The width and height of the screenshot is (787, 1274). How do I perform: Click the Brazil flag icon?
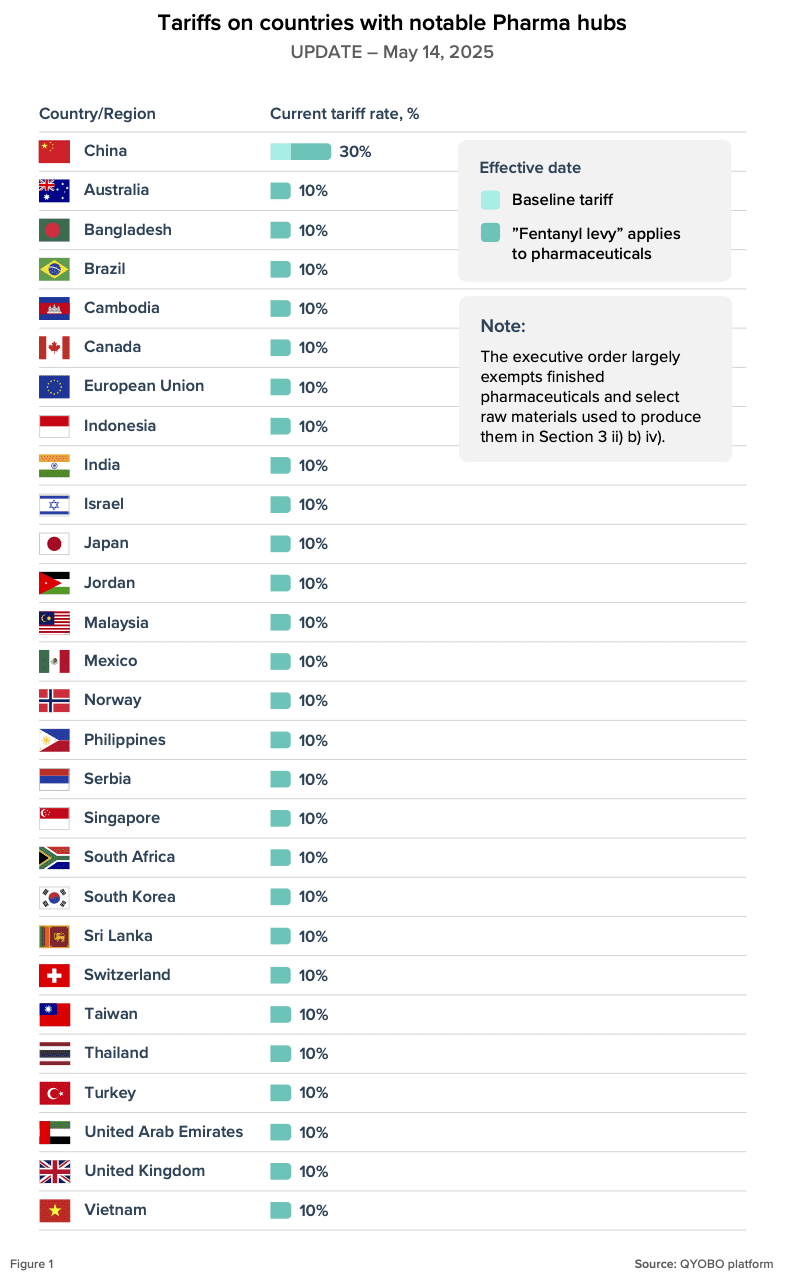coord(54,269)
